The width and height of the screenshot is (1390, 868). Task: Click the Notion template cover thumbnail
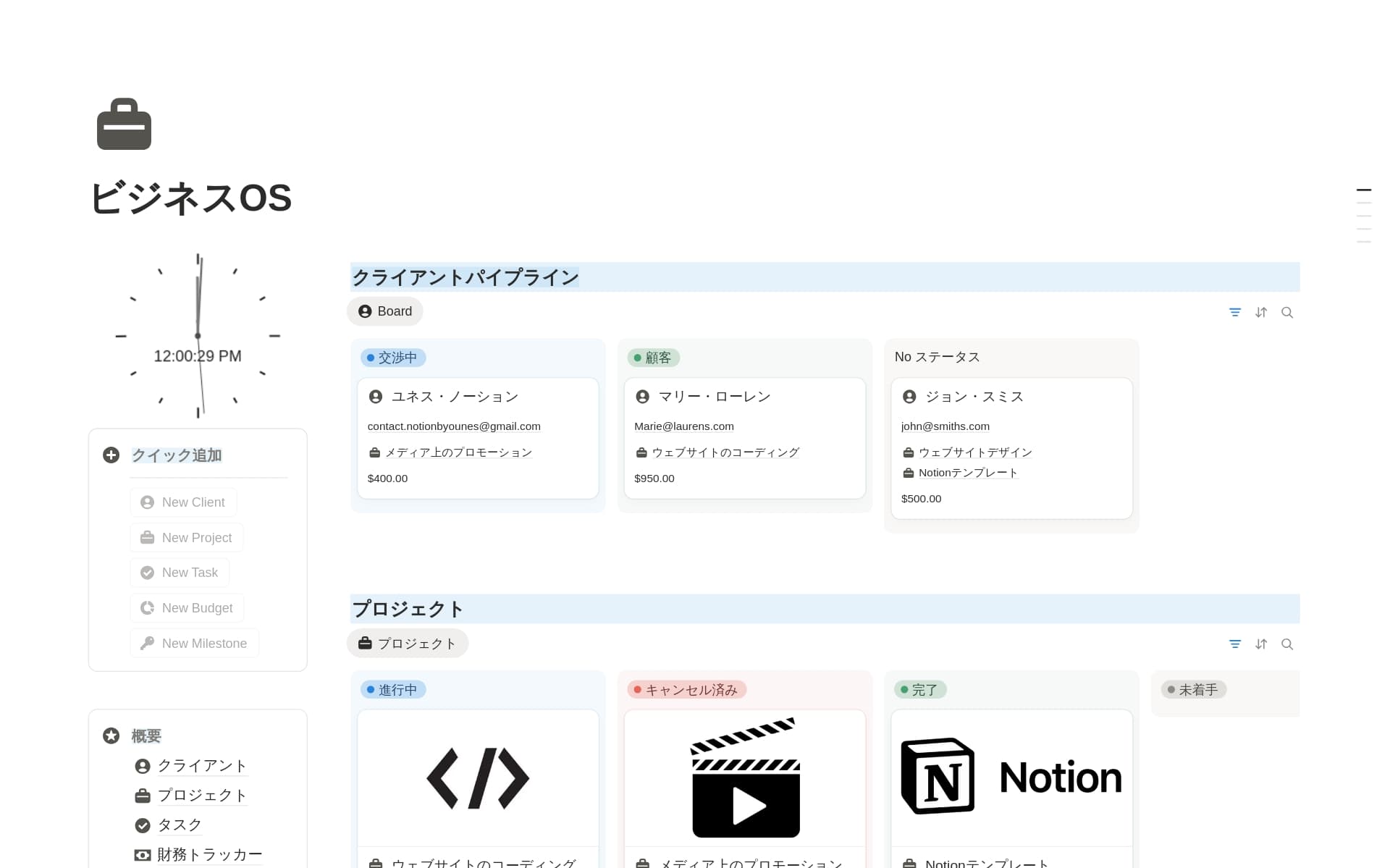[1011, 778]
